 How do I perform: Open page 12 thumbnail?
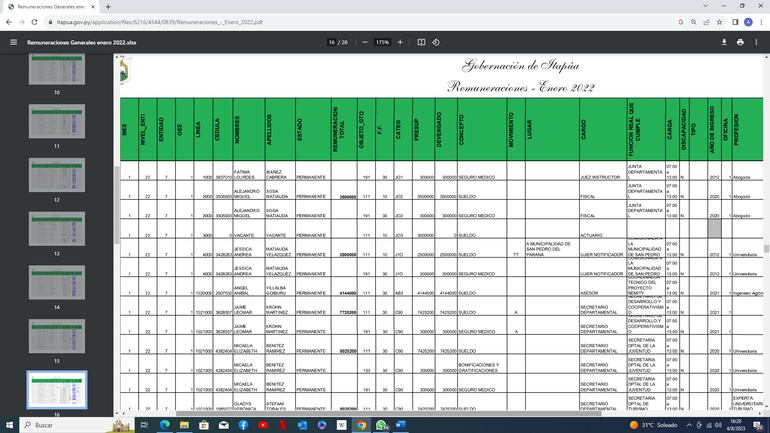(57, 175)
